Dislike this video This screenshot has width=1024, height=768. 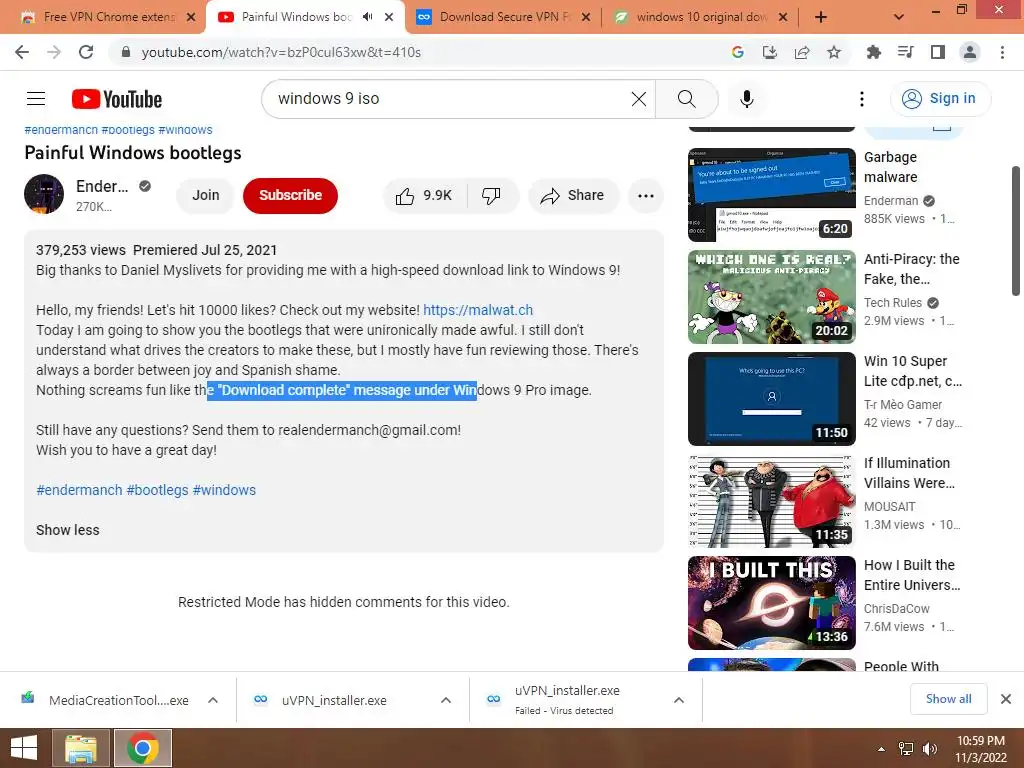[x=491, y=195]
